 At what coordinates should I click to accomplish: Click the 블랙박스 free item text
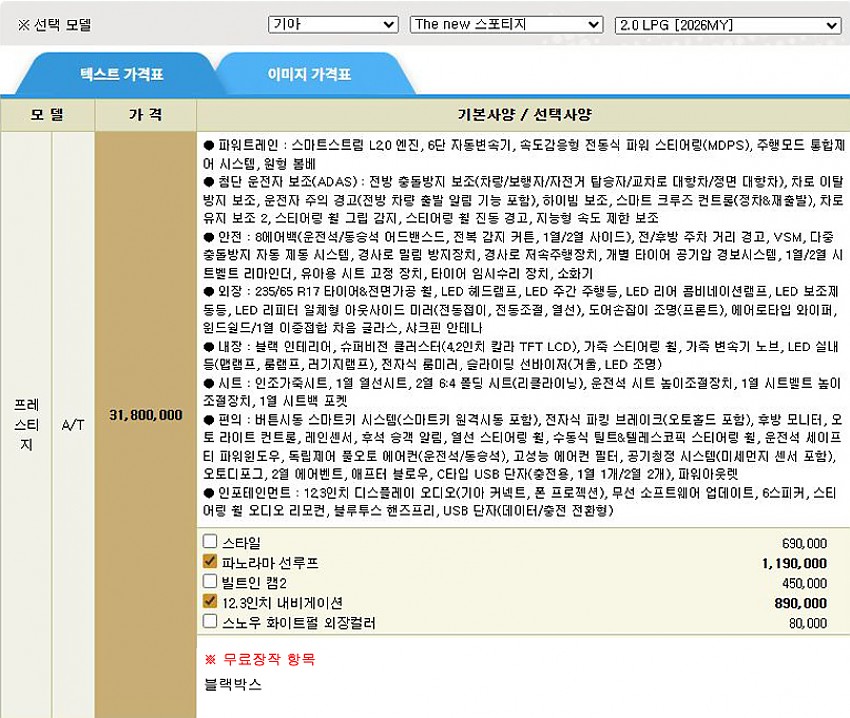pyautogui.click(x=232, y=684)
